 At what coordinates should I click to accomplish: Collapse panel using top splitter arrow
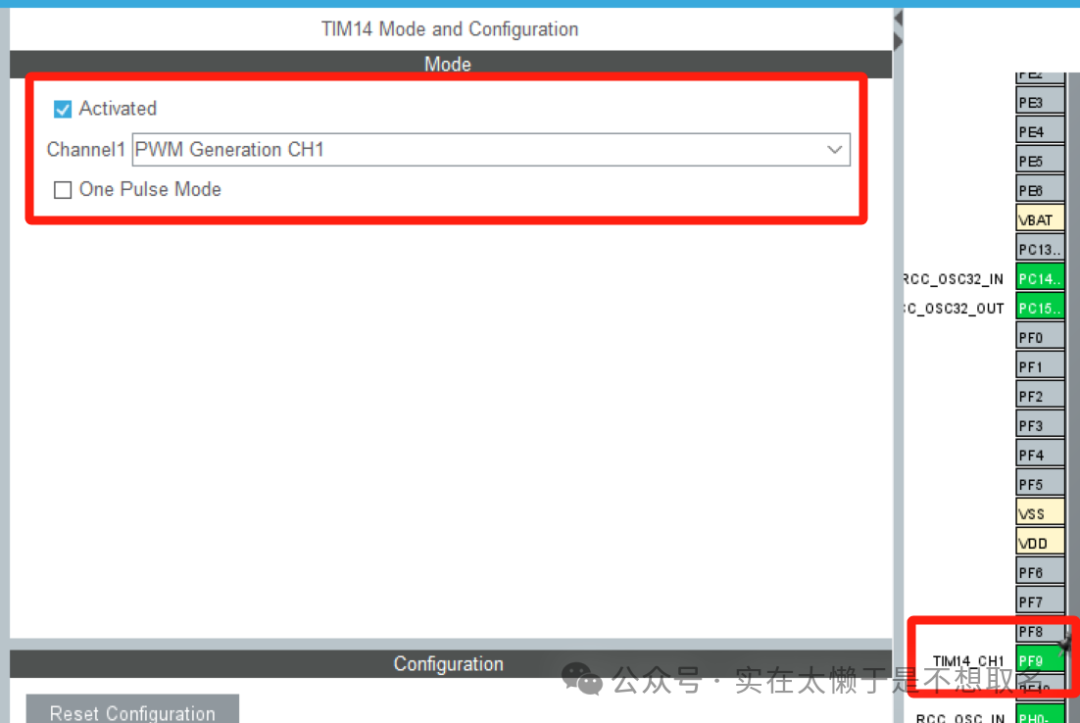click(x=897, y=19)
